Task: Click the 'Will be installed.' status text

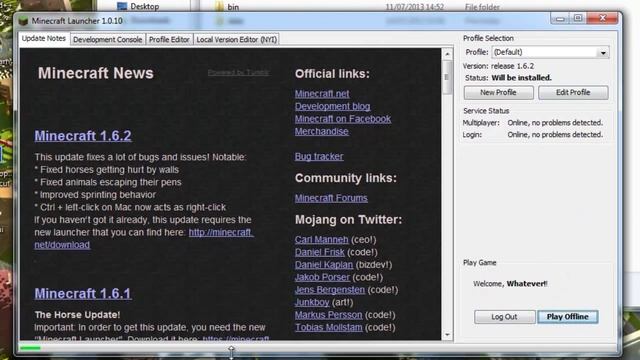Action: (522, 78)
